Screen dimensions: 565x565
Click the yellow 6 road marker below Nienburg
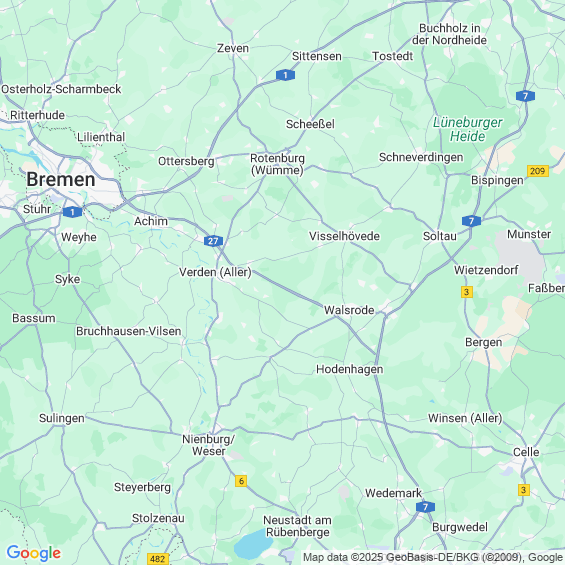241,481
